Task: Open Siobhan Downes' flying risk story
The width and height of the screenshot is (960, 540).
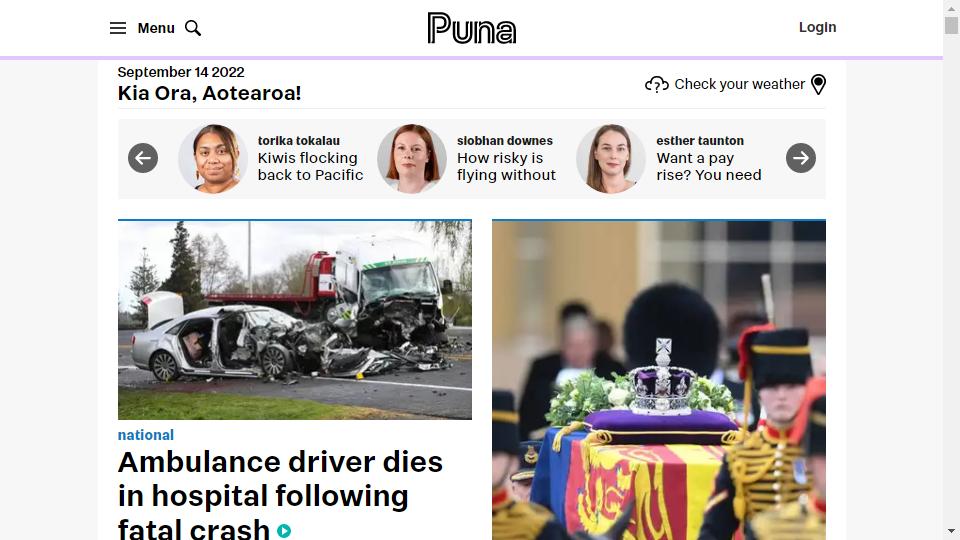Action: coord(506,166)
